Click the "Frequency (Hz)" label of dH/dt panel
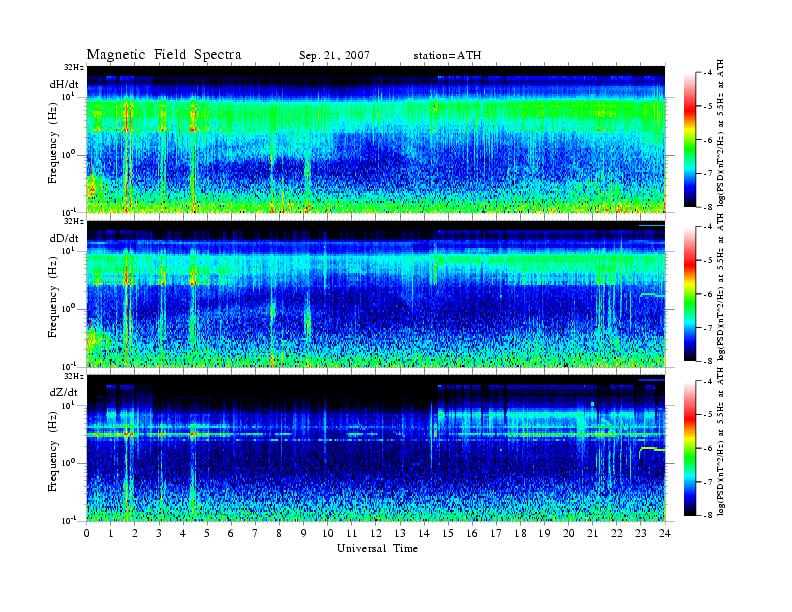Image resolution: width=792 pixels, height=612 pixels. pyautogui.click(x=53, y=143)
